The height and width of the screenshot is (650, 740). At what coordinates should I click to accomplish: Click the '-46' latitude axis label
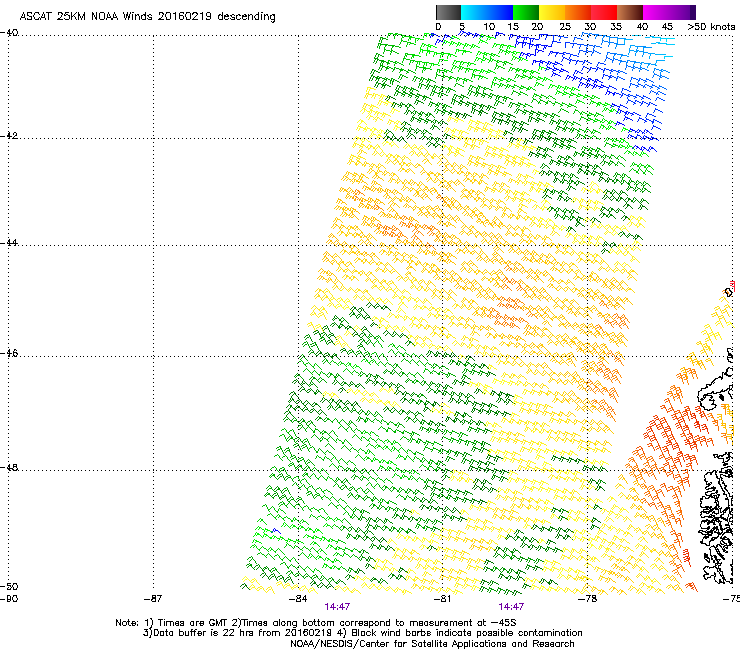coord(9,353)
